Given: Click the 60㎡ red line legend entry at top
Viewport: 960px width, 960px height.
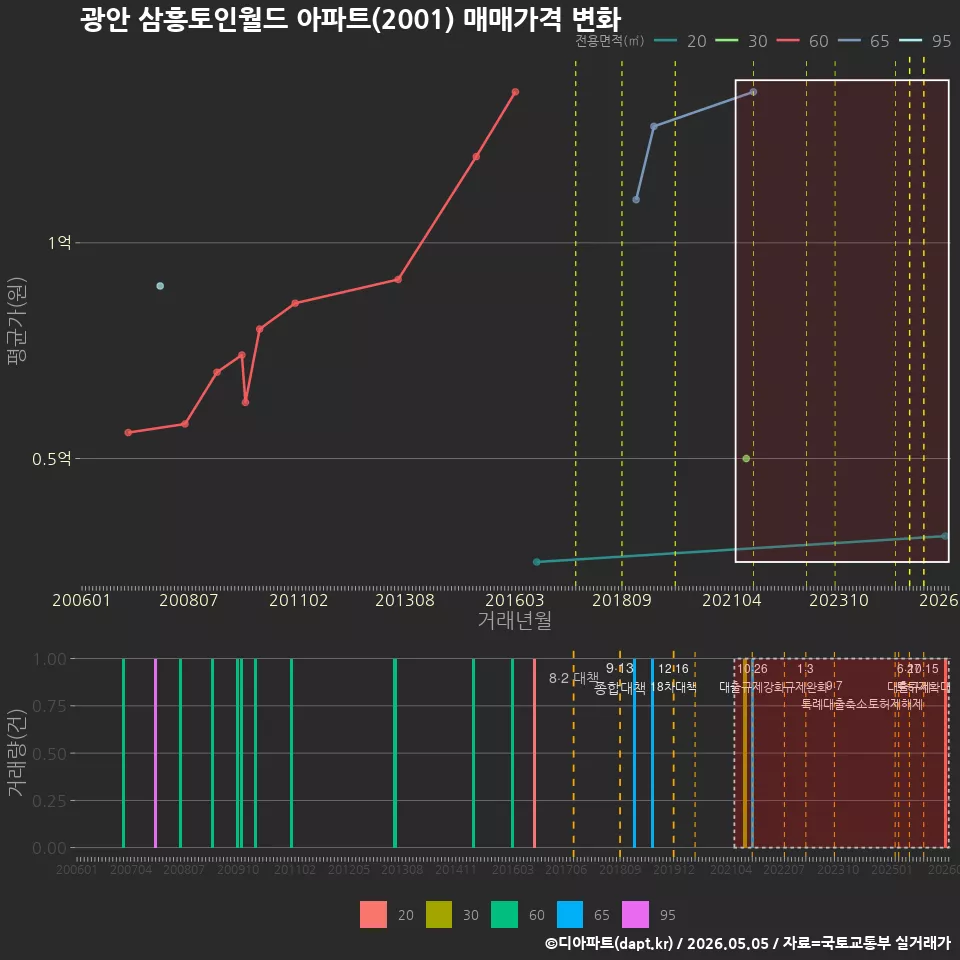Looking at the screenshot, I should click(802, 41).
